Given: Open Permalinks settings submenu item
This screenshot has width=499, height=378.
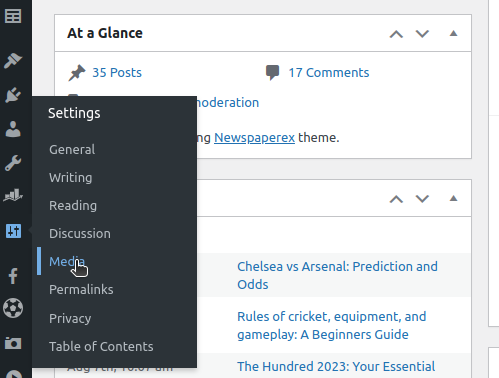Looking at the screenshot, I should pos(81,289).
